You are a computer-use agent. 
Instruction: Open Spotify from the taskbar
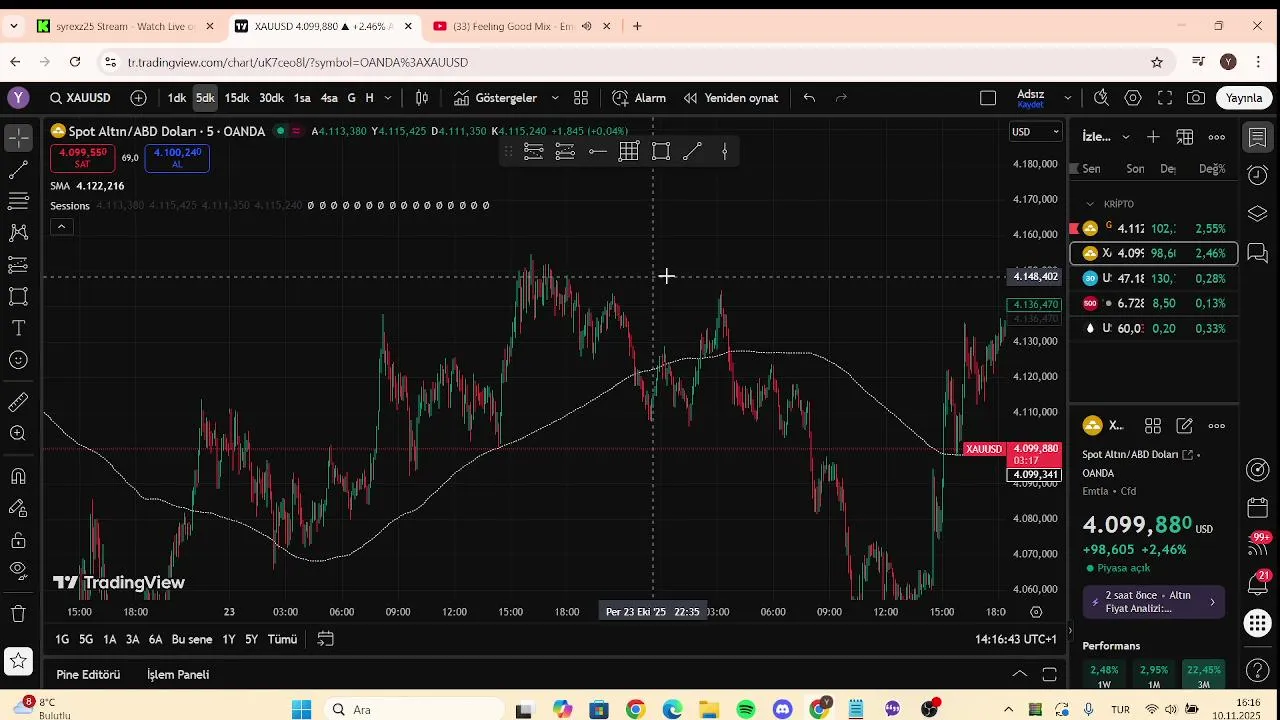click(746, 710)
